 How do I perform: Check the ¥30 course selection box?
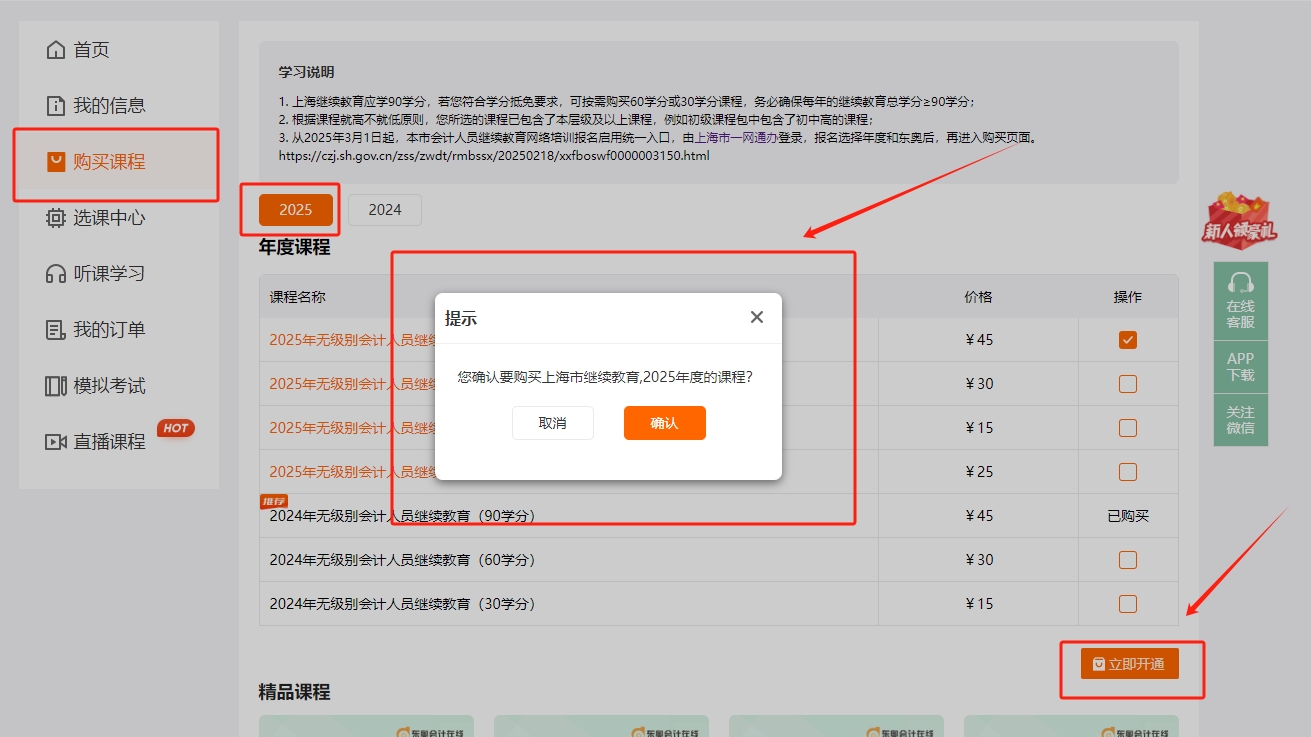tap(1127, 383)
